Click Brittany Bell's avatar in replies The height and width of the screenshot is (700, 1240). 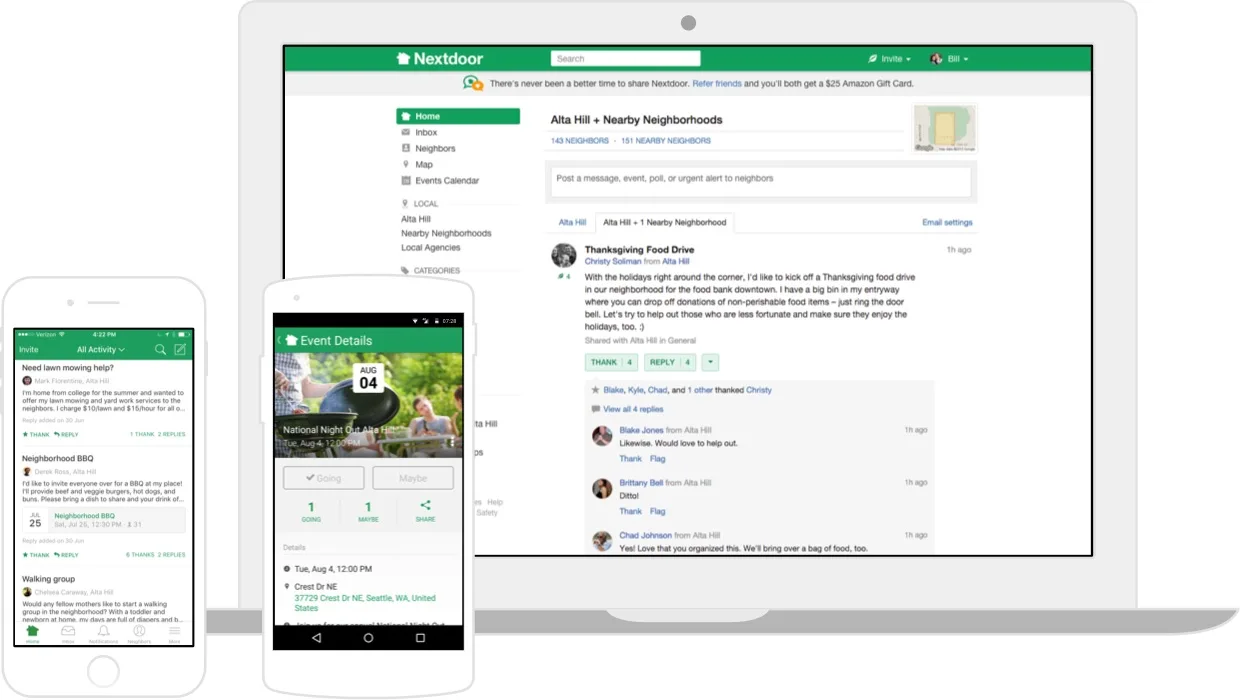point(602,488)
